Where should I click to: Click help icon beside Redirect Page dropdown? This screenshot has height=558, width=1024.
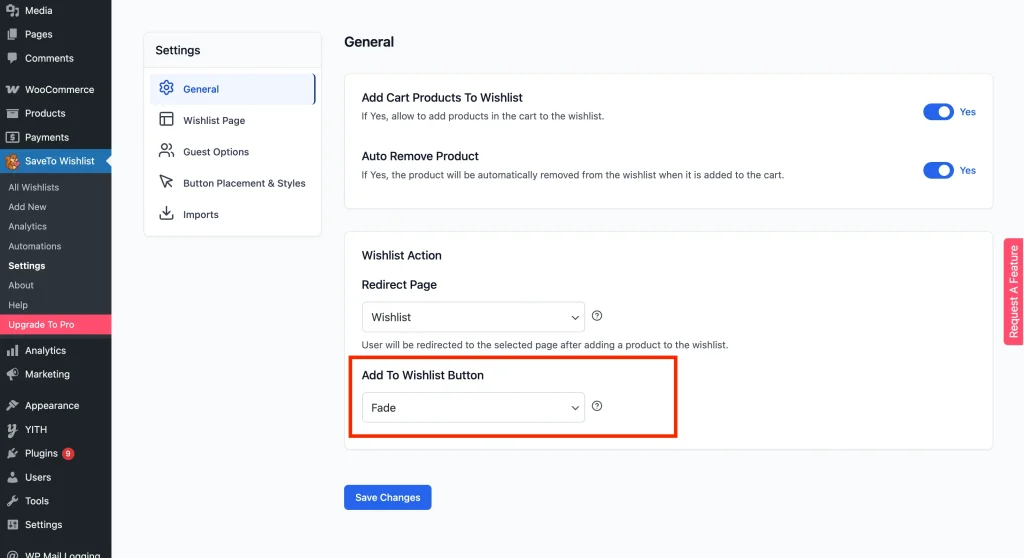597,316
